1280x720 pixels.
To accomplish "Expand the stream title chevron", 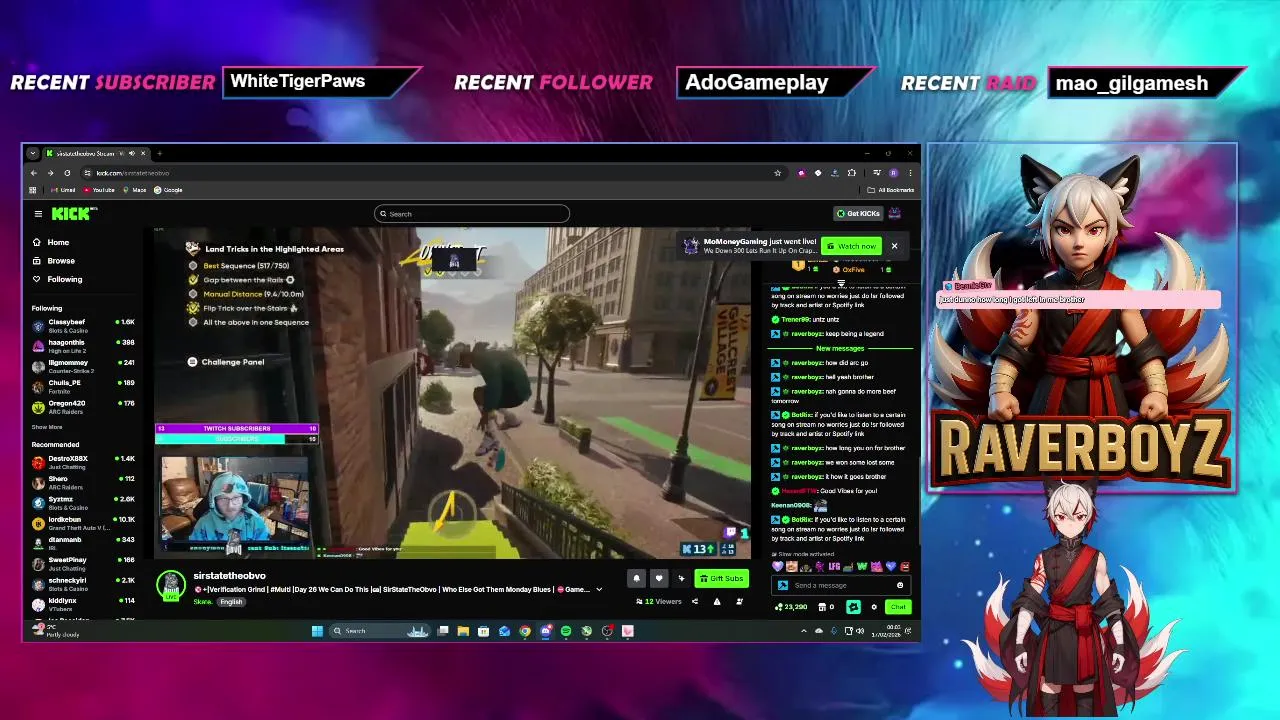I will (x=599, y=589).
